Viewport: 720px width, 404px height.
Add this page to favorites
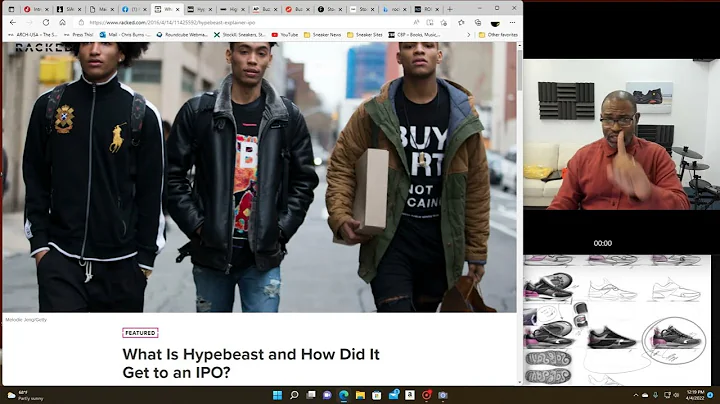[444, 22]
